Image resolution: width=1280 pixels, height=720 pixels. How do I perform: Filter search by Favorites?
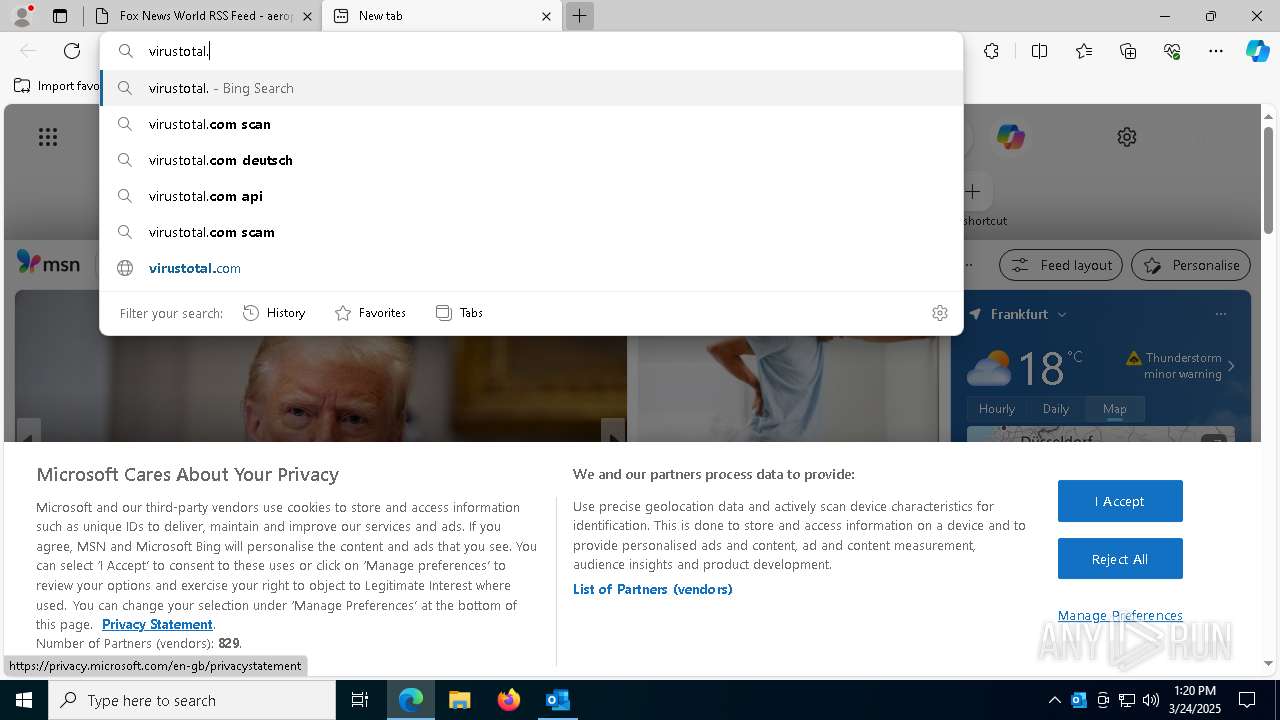pos(370,313)
